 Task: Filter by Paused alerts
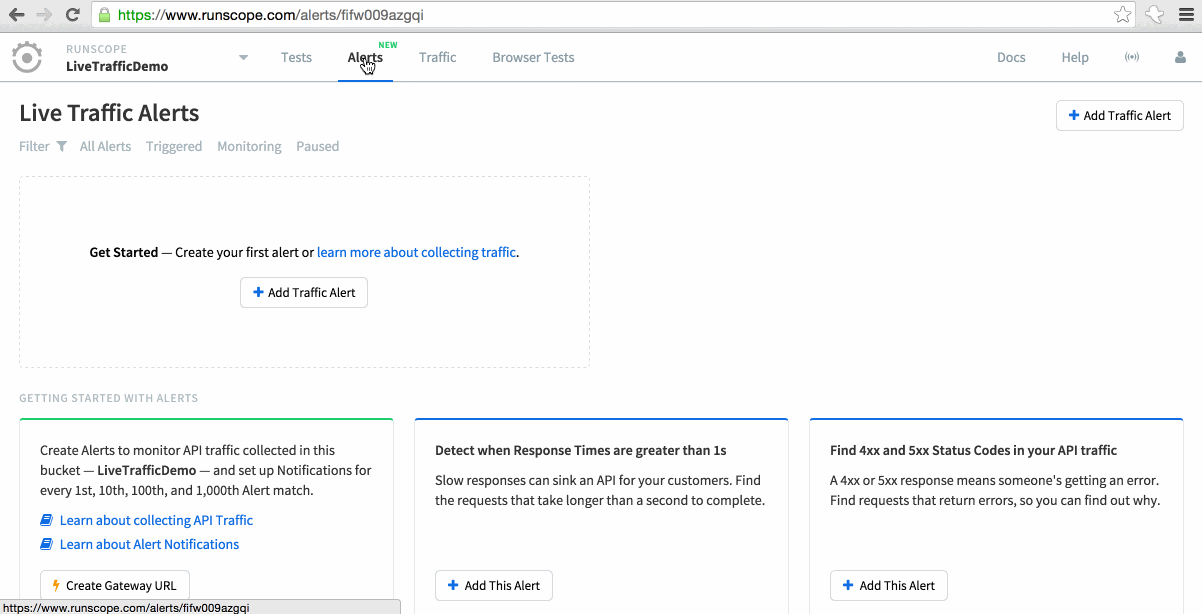(317, 146)
